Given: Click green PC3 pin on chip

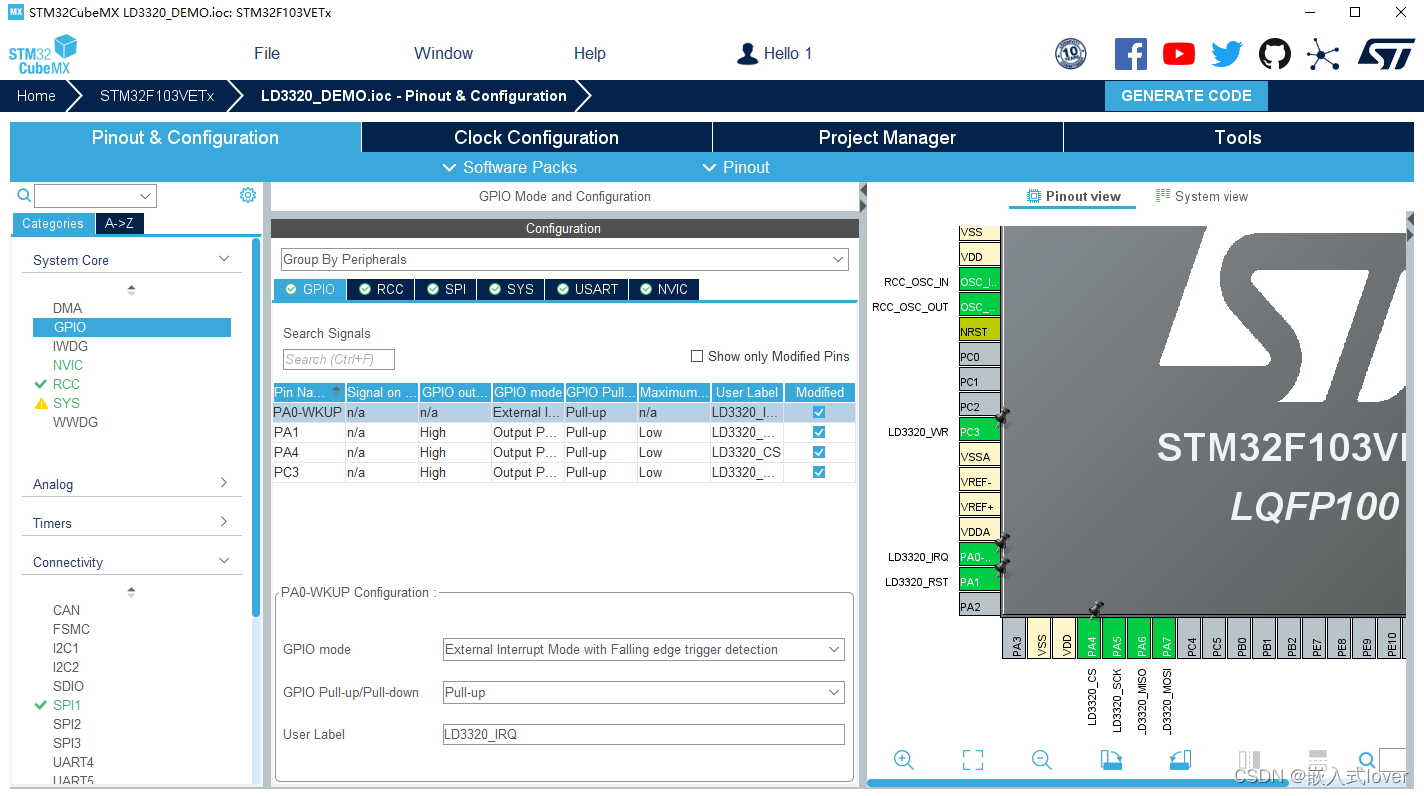Looking at the screenshot, I should (x=979, y=432).
